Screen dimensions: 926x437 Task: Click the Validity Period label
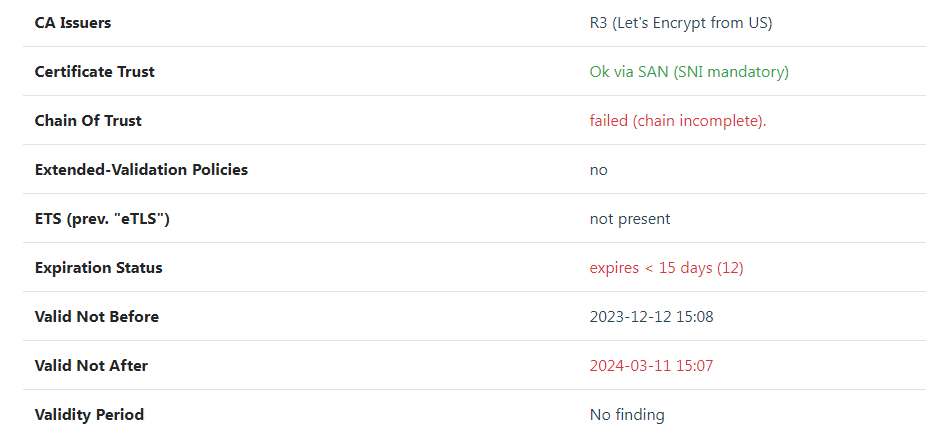point(89,414)
